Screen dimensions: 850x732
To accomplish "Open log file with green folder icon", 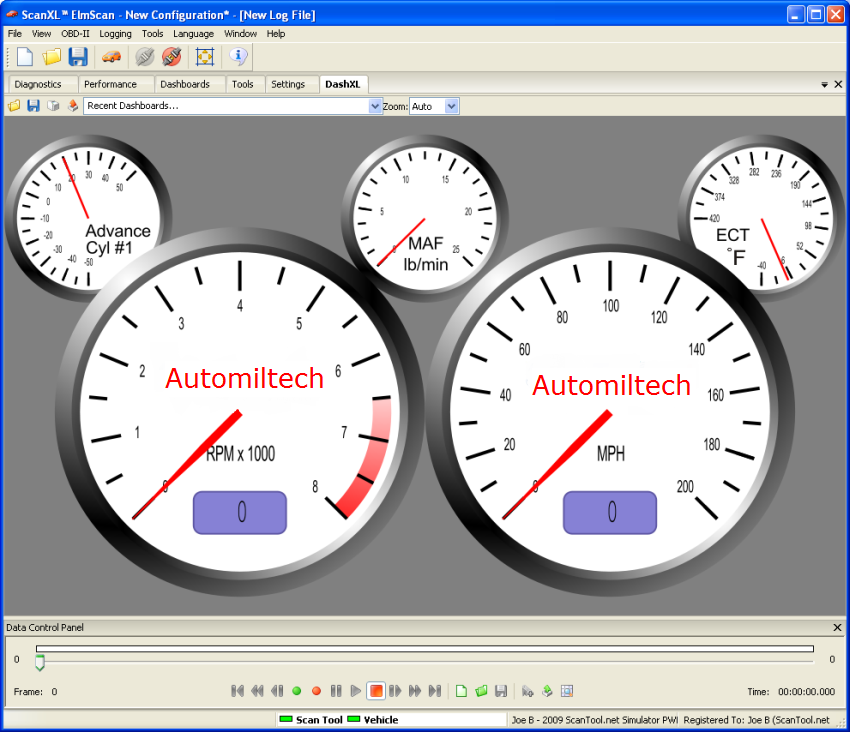I will tap(481, 691).
